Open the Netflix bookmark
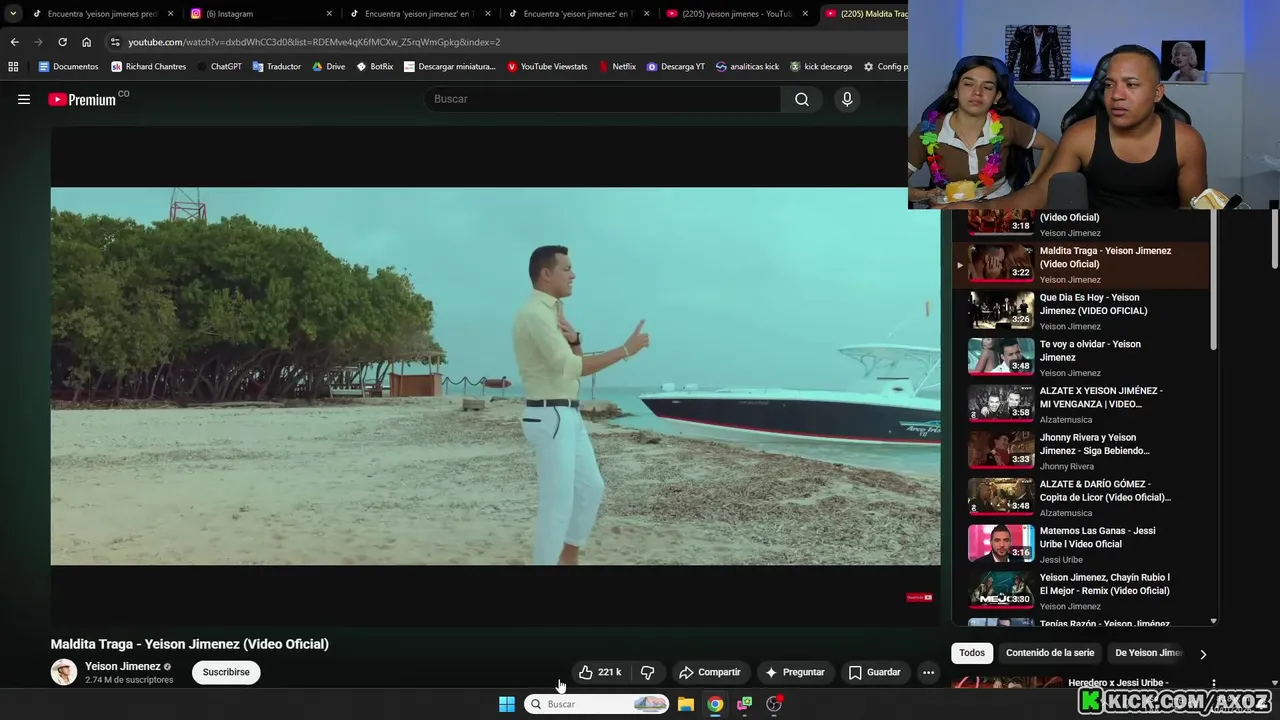The image size is (1280, 720). click(617, 67)
